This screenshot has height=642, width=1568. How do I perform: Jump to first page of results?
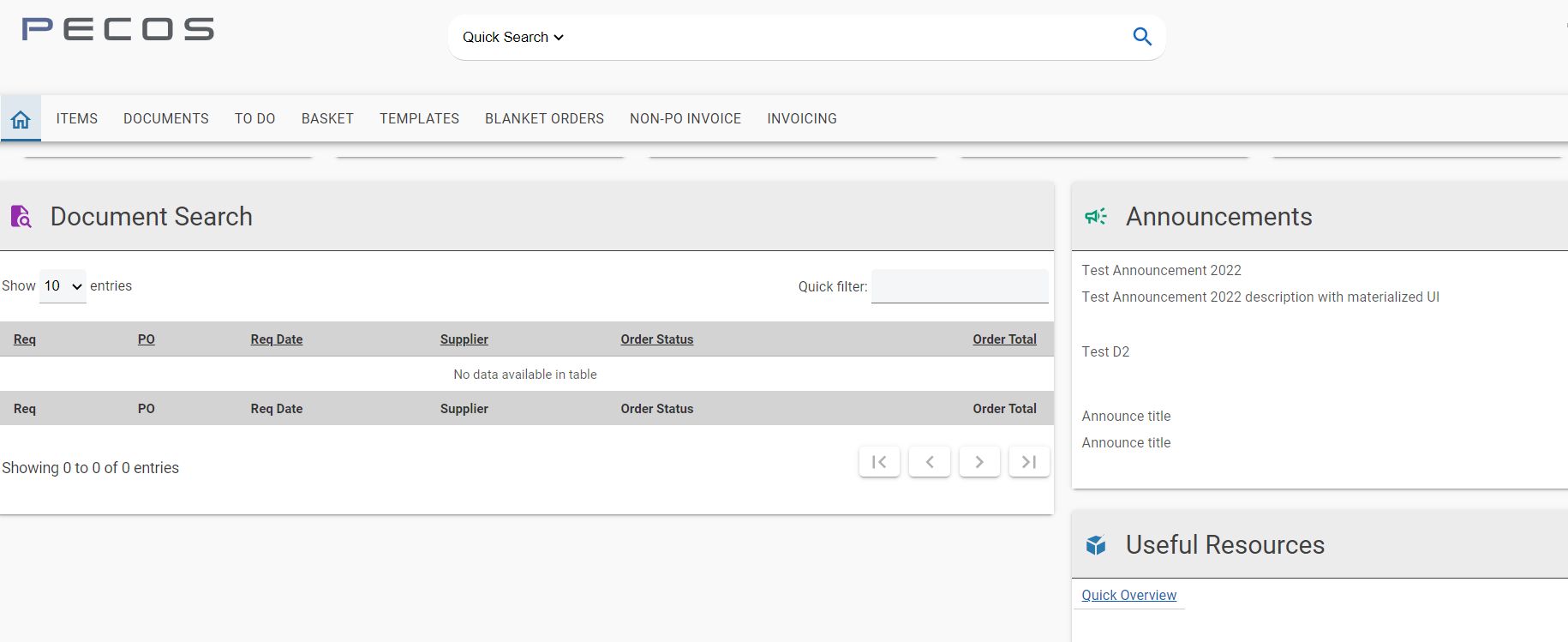tap(879, 462)
